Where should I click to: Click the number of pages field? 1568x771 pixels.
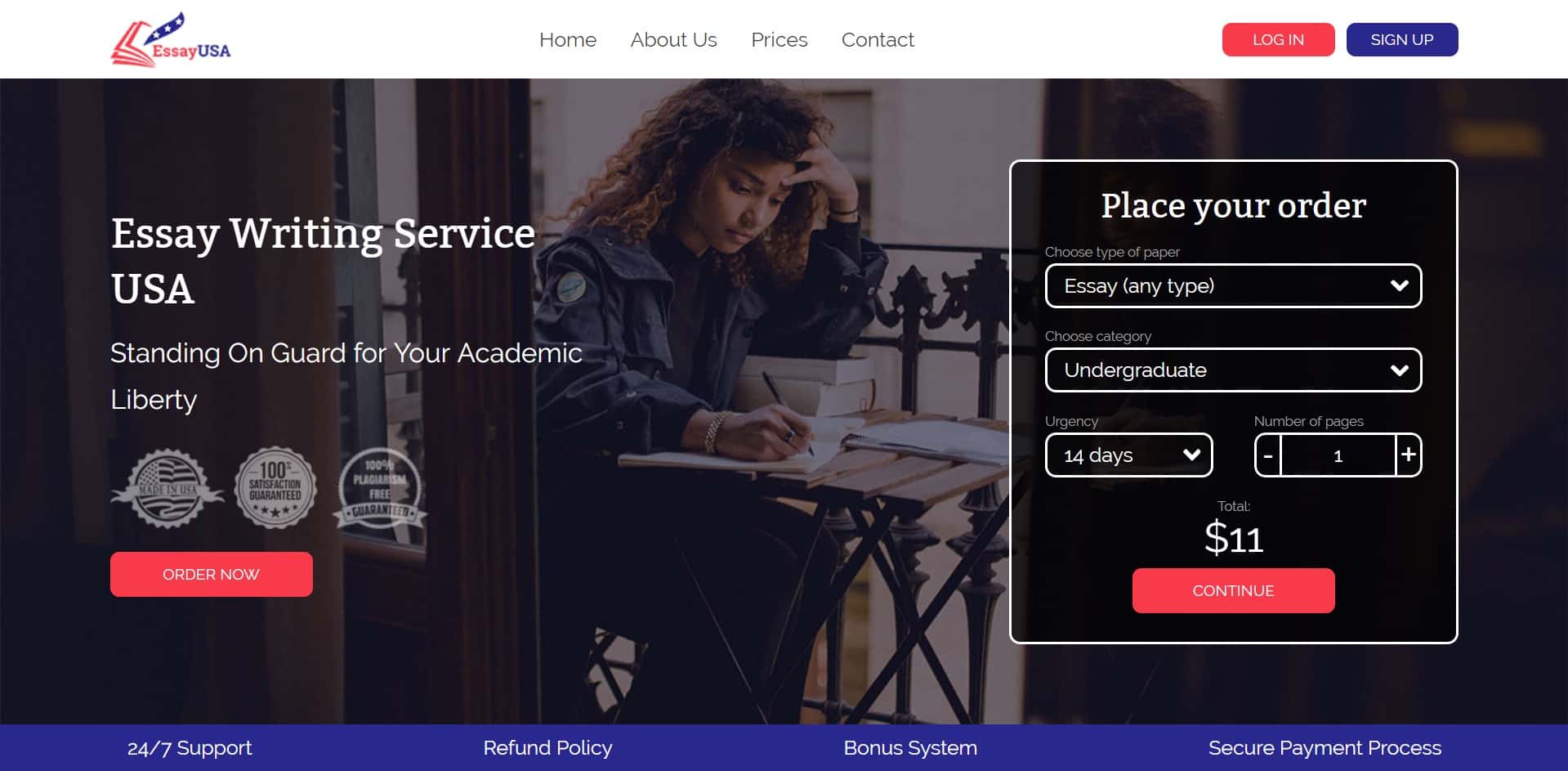coord(1338,455)
